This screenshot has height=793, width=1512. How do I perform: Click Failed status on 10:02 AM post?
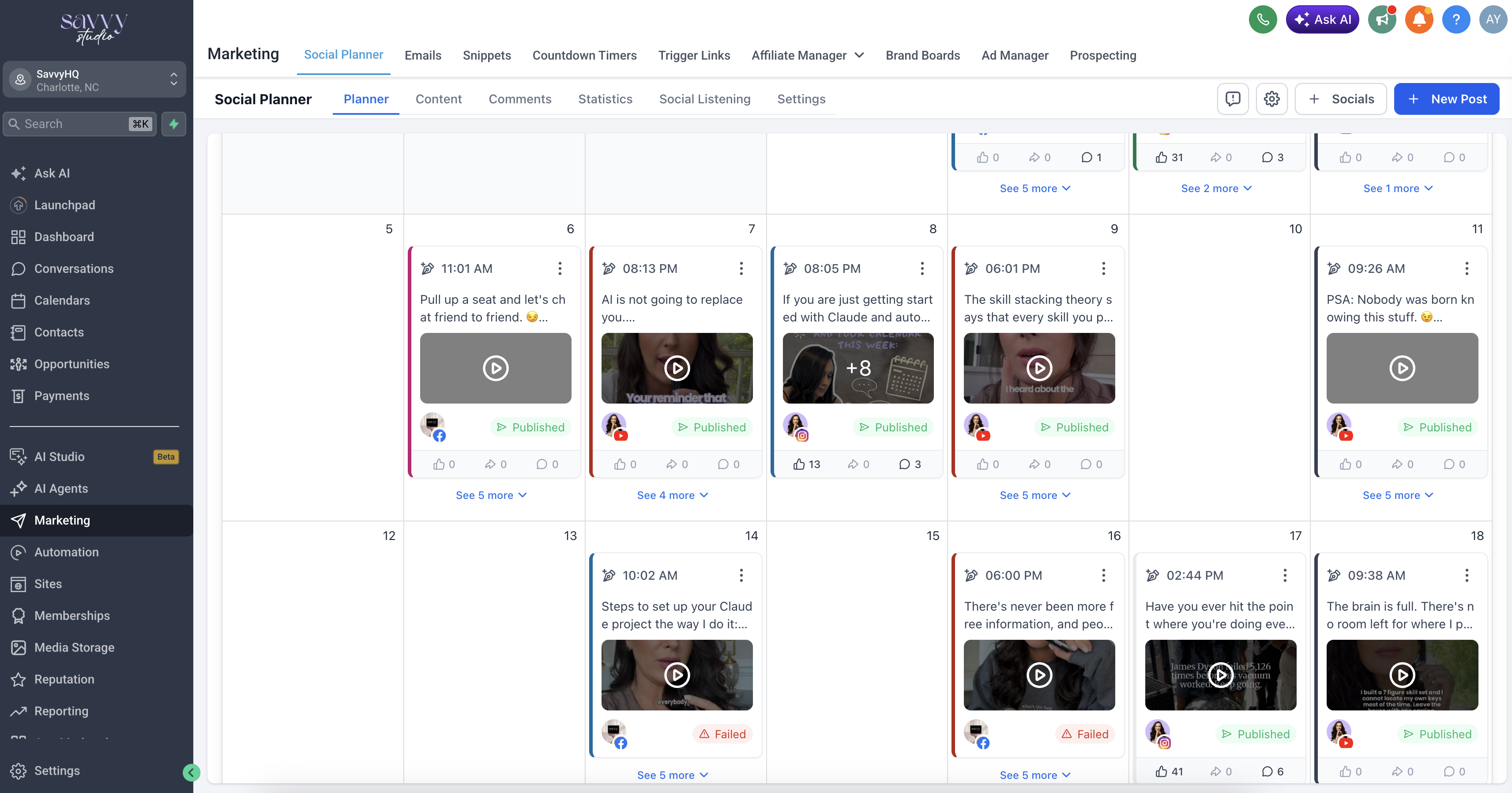722,734
